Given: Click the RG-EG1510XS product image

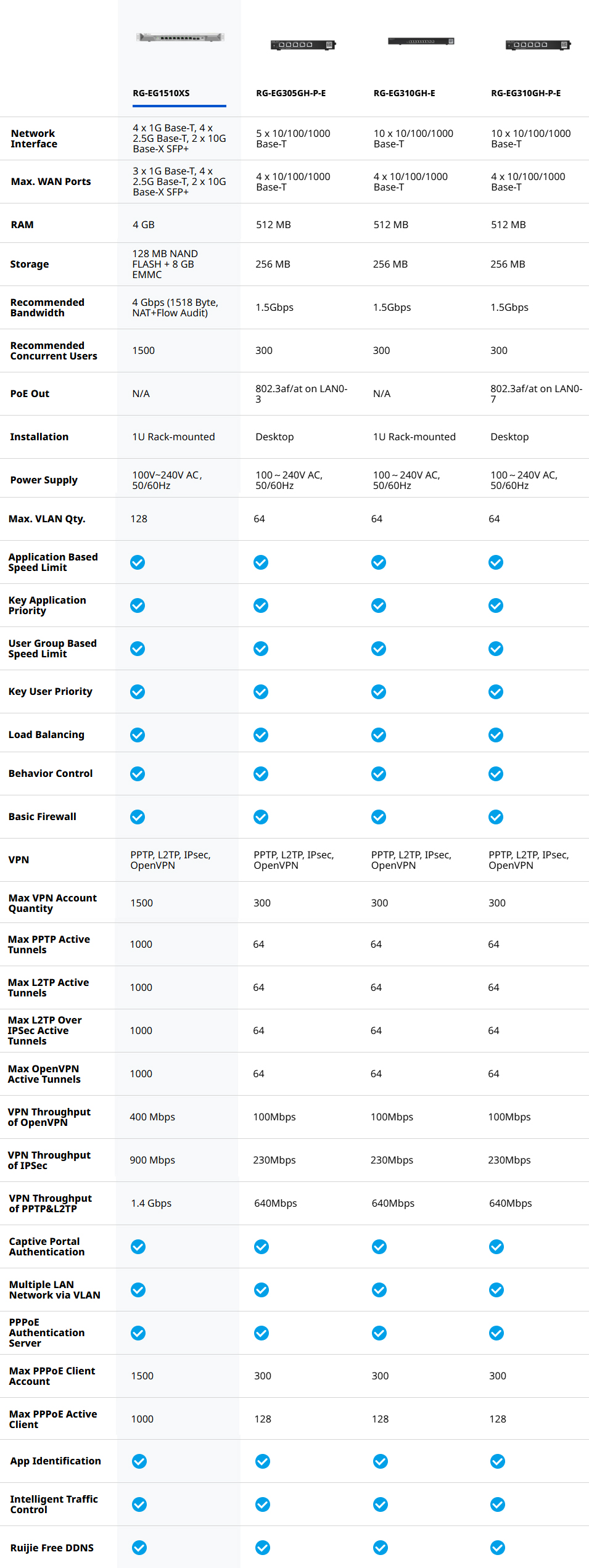Looking at the screenshot, I should click(179, 38).
